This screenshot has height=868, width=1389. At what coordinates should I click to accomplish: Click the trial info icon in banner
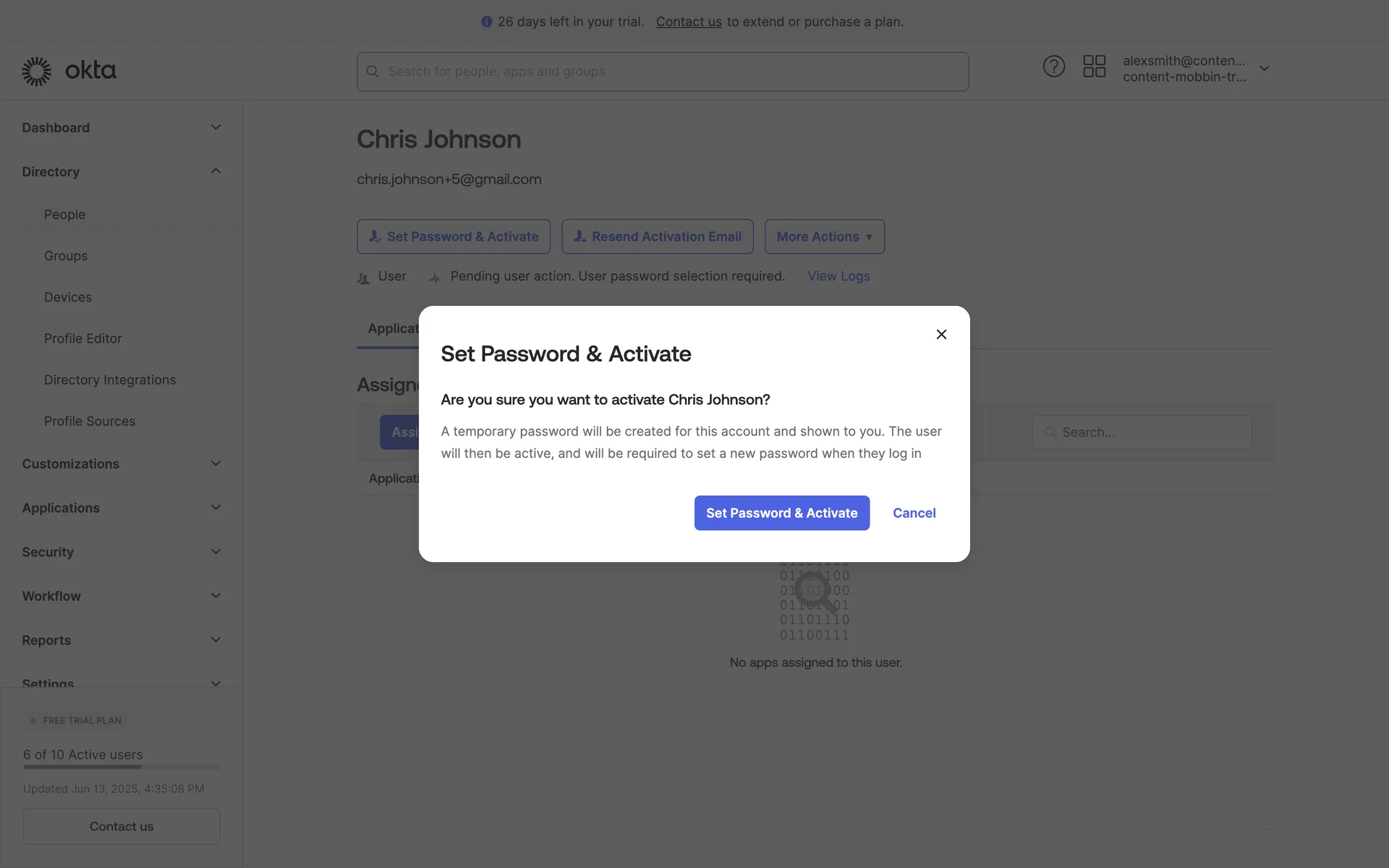coord(486,22)
